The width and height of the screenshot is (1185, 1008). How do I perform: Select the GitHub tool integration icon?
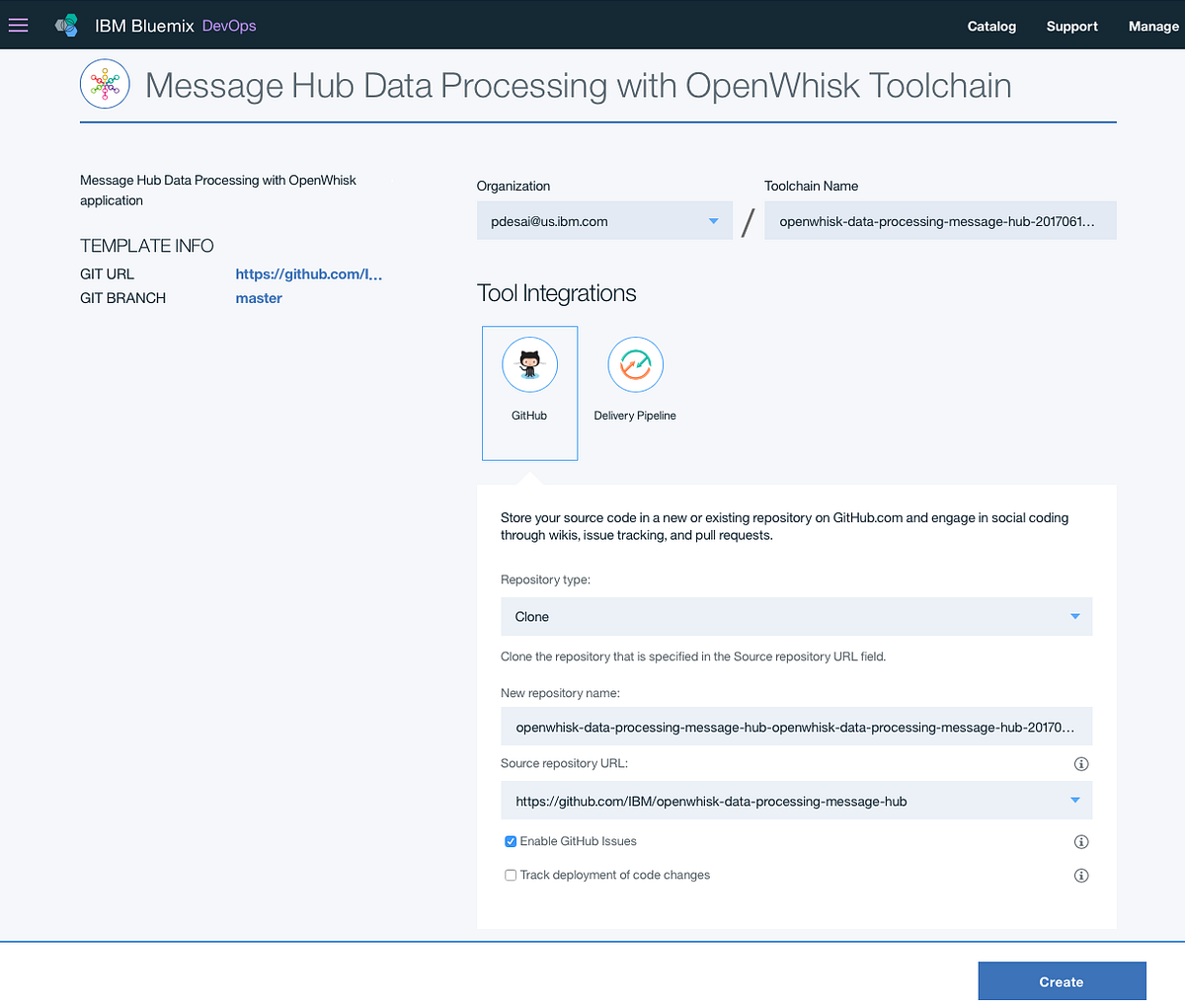coord(529,364)
